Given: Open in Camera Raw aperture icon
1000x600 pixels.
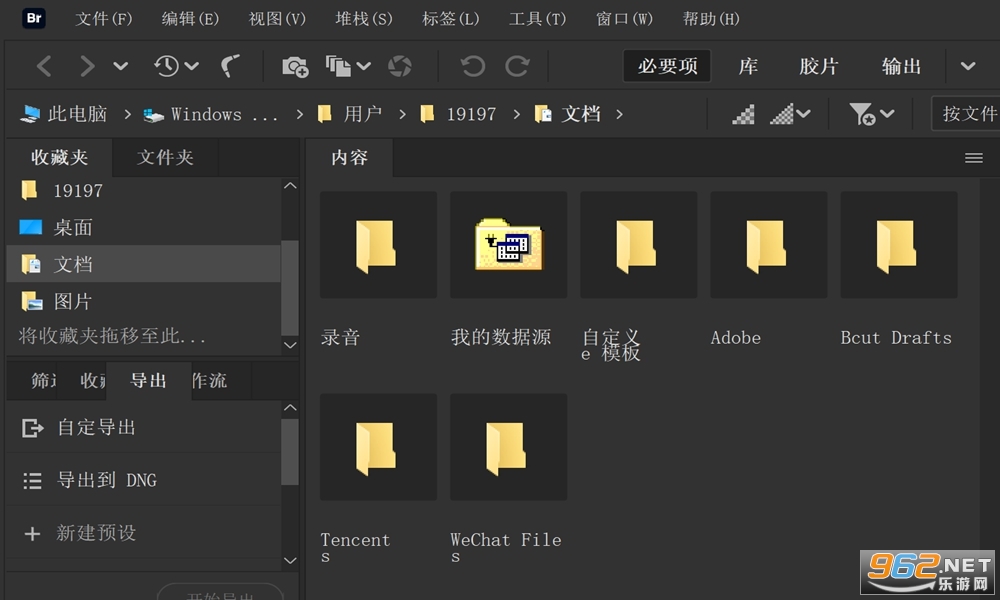Looking at the screenshot, I should (400, 66).
